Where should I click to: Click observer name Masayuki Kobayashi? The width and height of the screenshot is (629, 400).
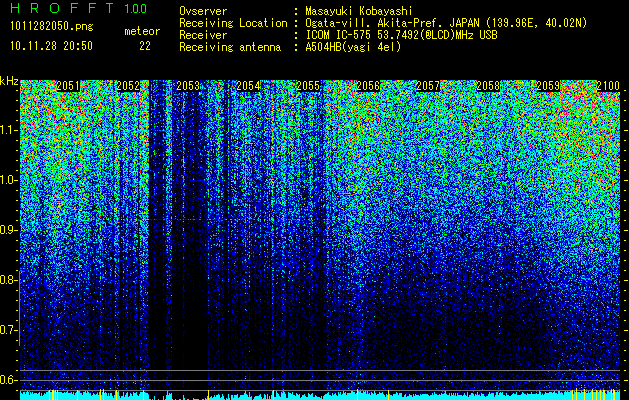point(359,11)
